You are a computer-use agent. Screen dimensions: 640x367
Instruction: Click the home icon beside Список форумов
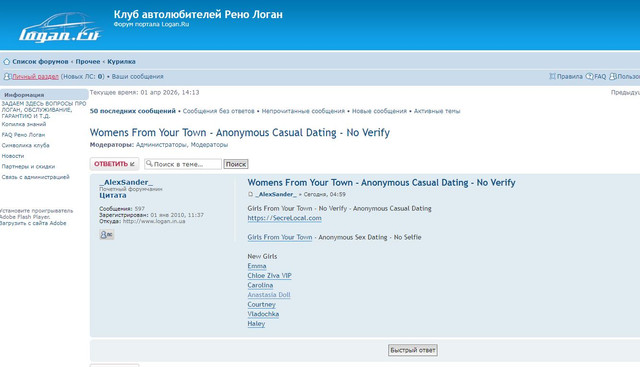click(7, 62)
